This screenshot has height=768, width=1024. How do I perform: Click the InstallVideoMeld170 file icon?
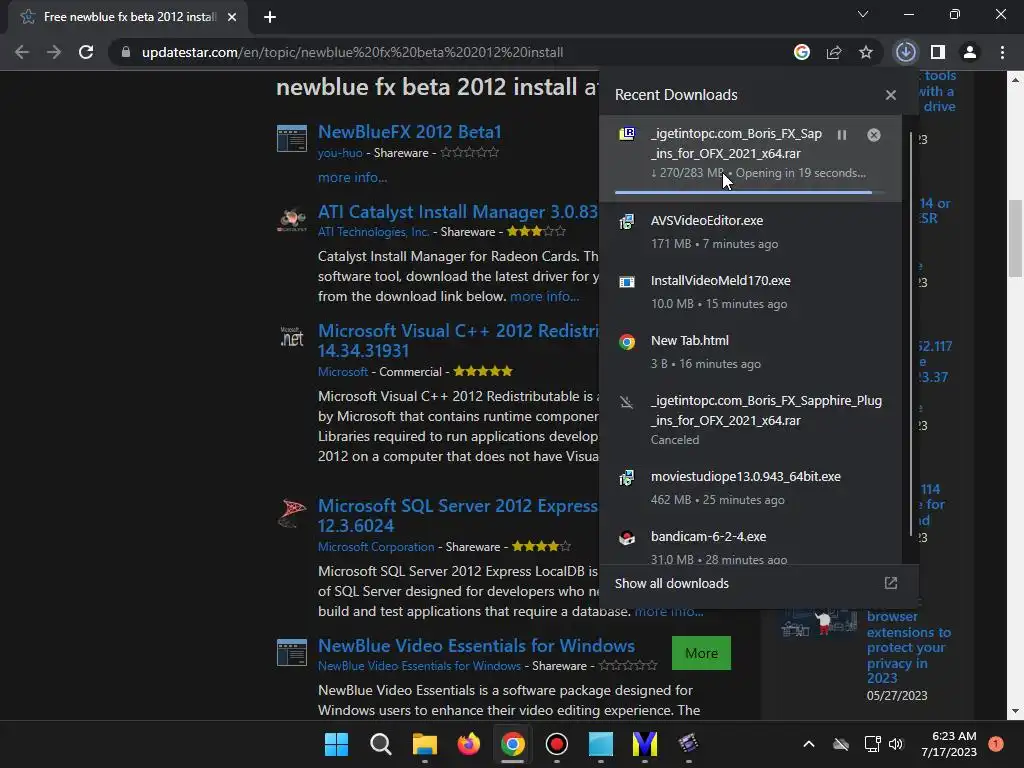coord(627,282)
